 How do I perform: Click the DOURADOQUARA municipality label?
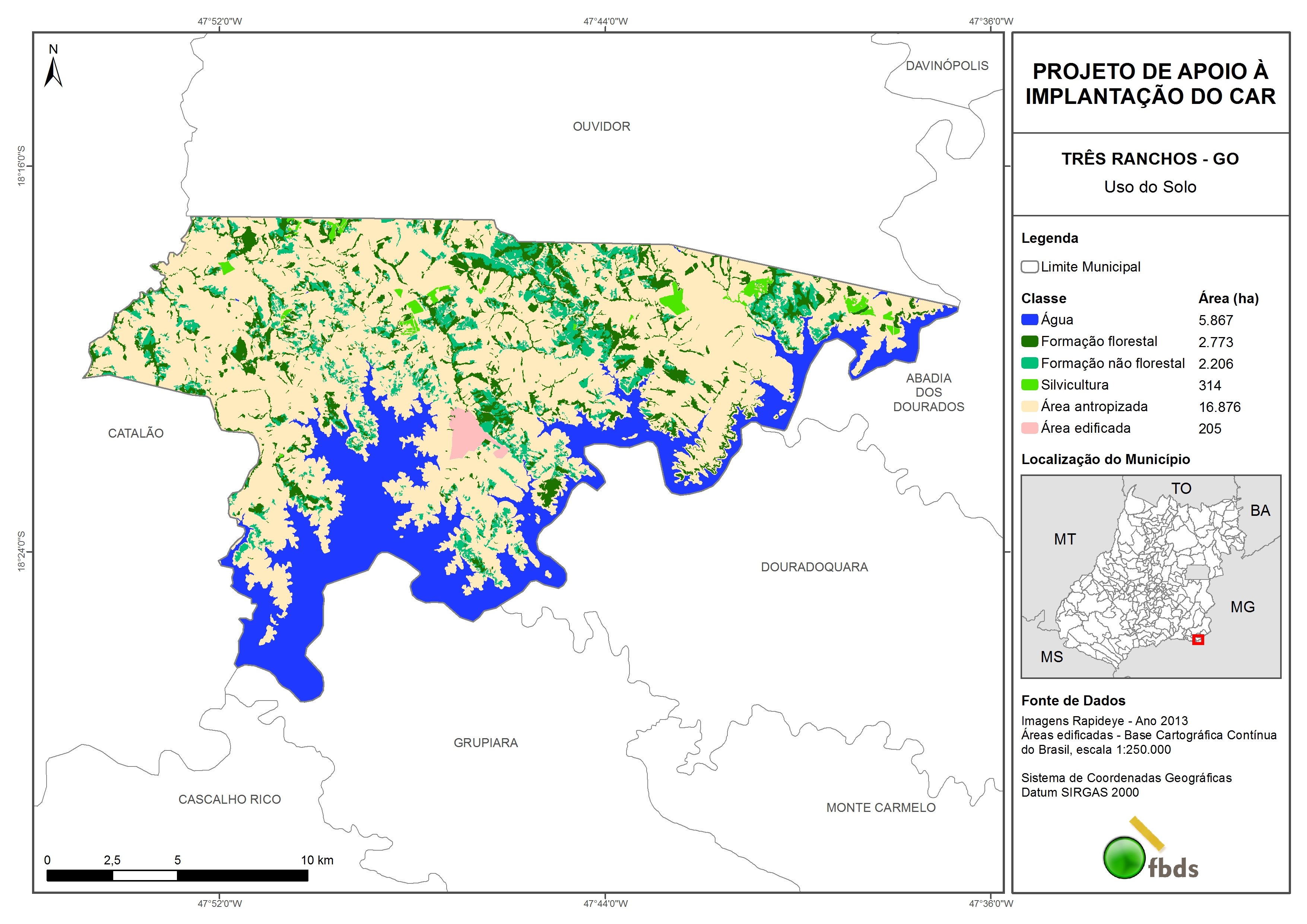[x=814, y=567]
